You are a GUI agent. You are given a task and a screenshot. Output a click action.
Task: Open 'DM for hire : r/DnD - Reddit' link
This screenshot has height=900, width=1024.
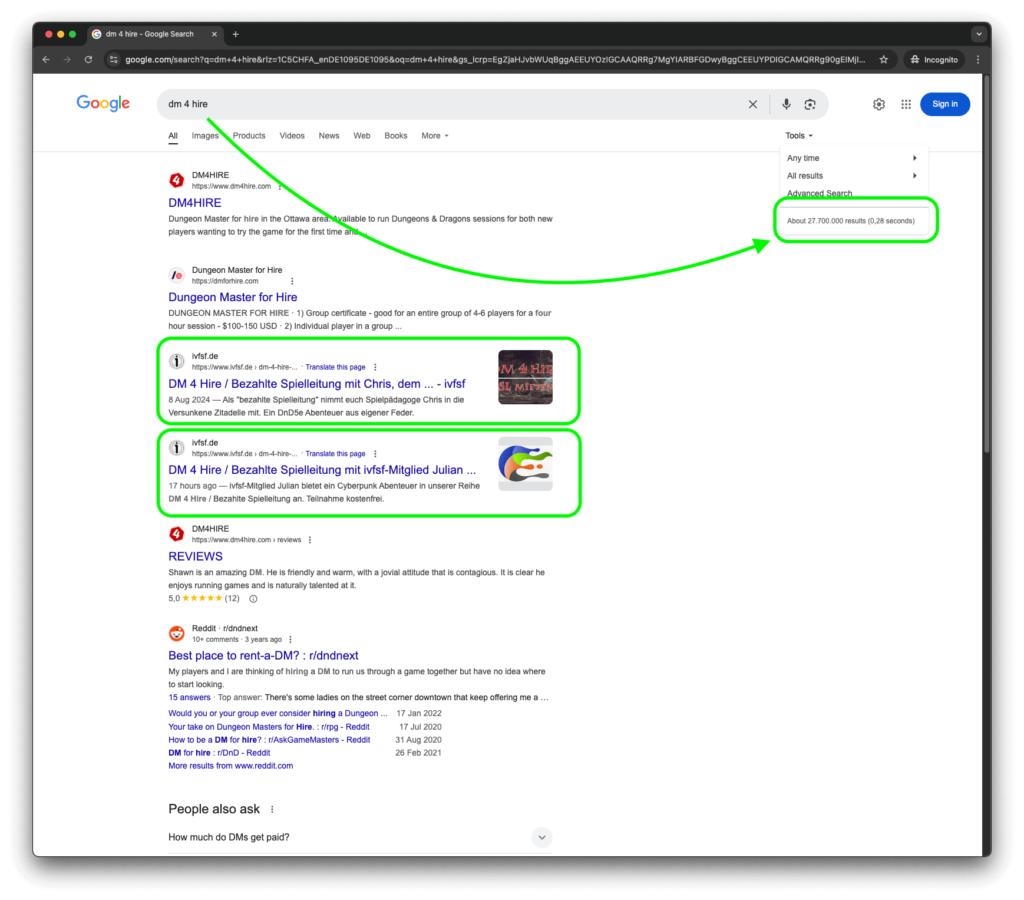(x=219, y=752)
